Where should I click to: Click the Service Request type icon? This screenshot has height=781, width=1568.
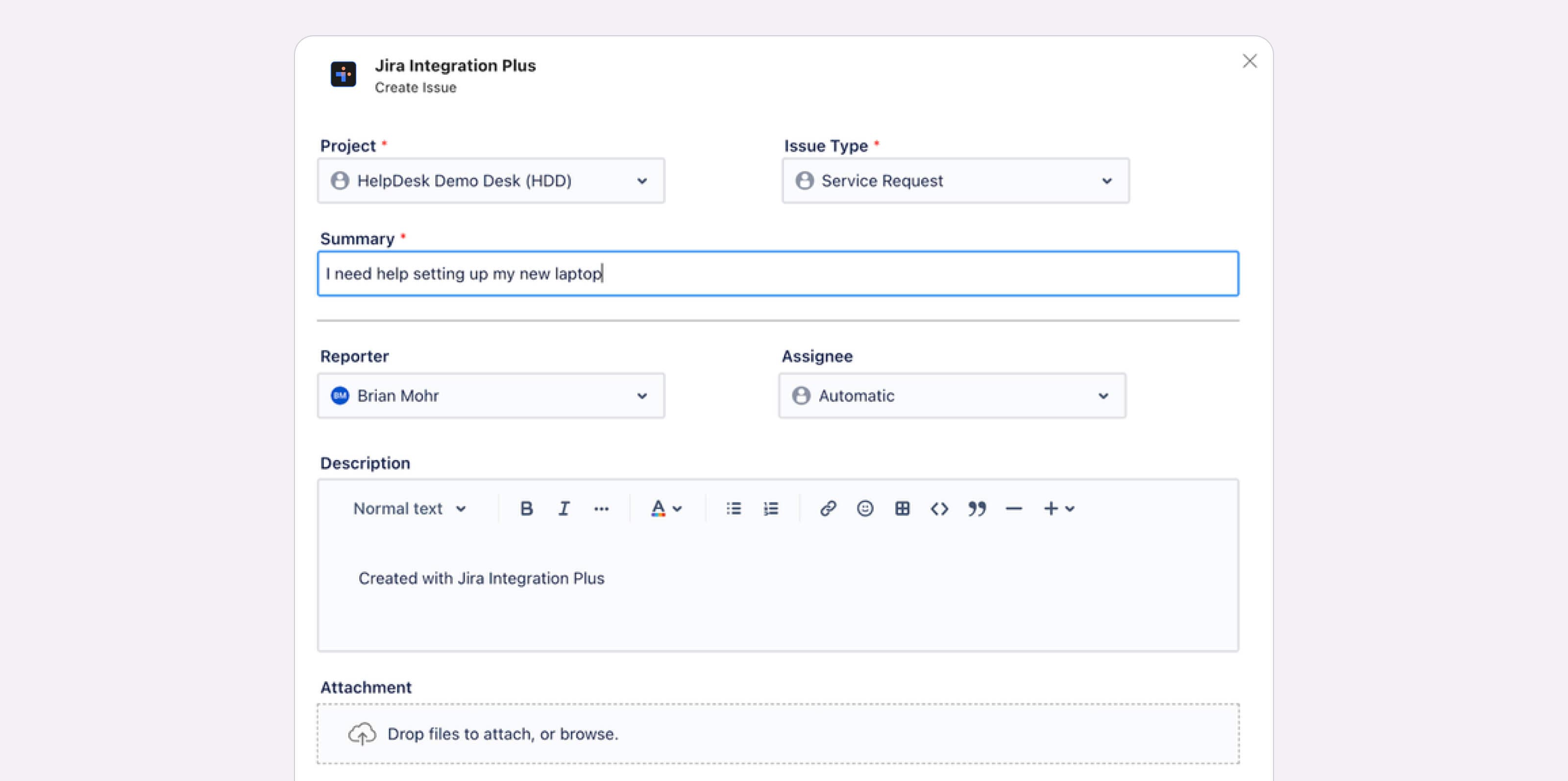804,181
